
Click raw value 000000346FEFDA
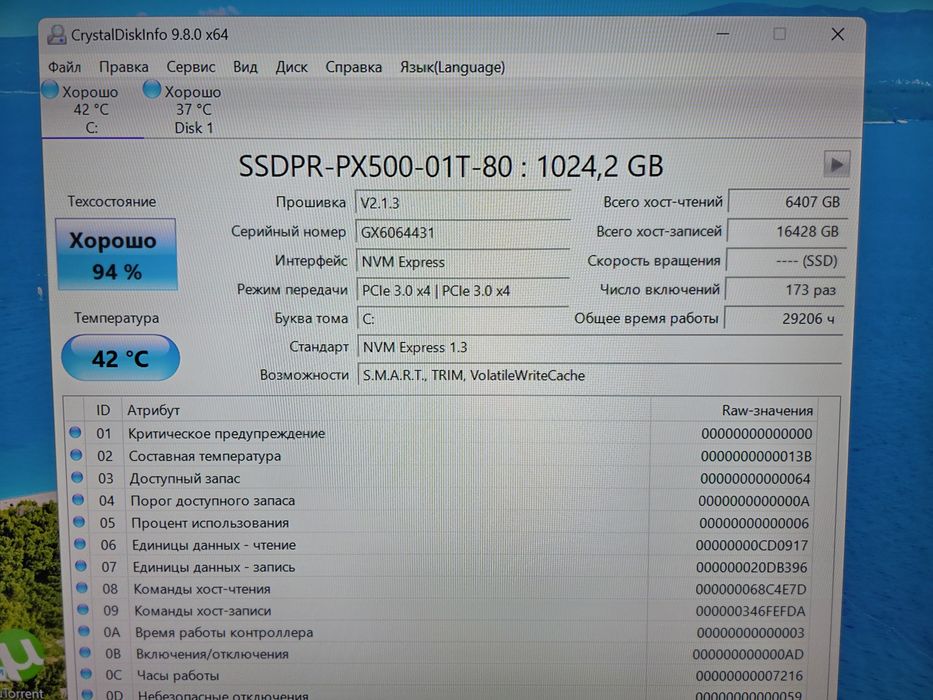tap(750, 611)
